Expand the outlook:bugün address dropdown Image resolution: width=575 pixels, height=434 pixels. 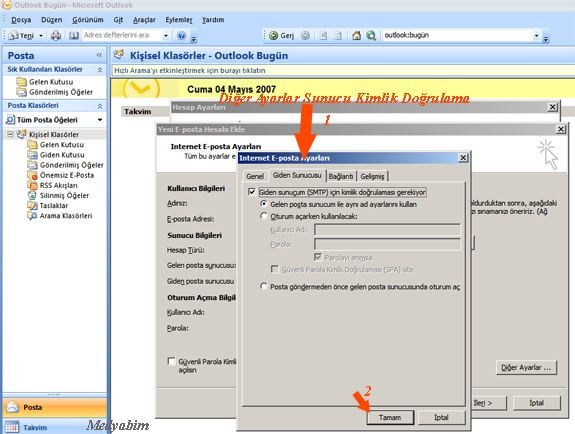pyautogui.click(x=536, y=36)
